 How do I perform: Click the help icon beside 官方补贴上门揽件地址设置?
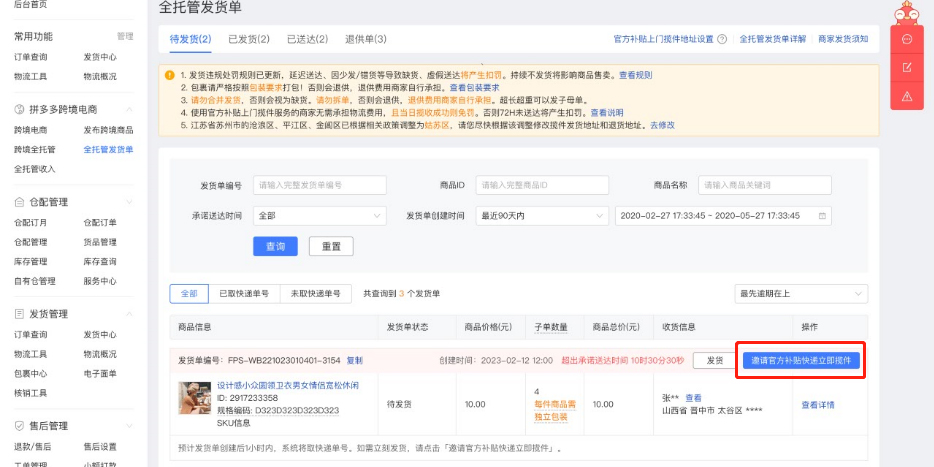722,39
